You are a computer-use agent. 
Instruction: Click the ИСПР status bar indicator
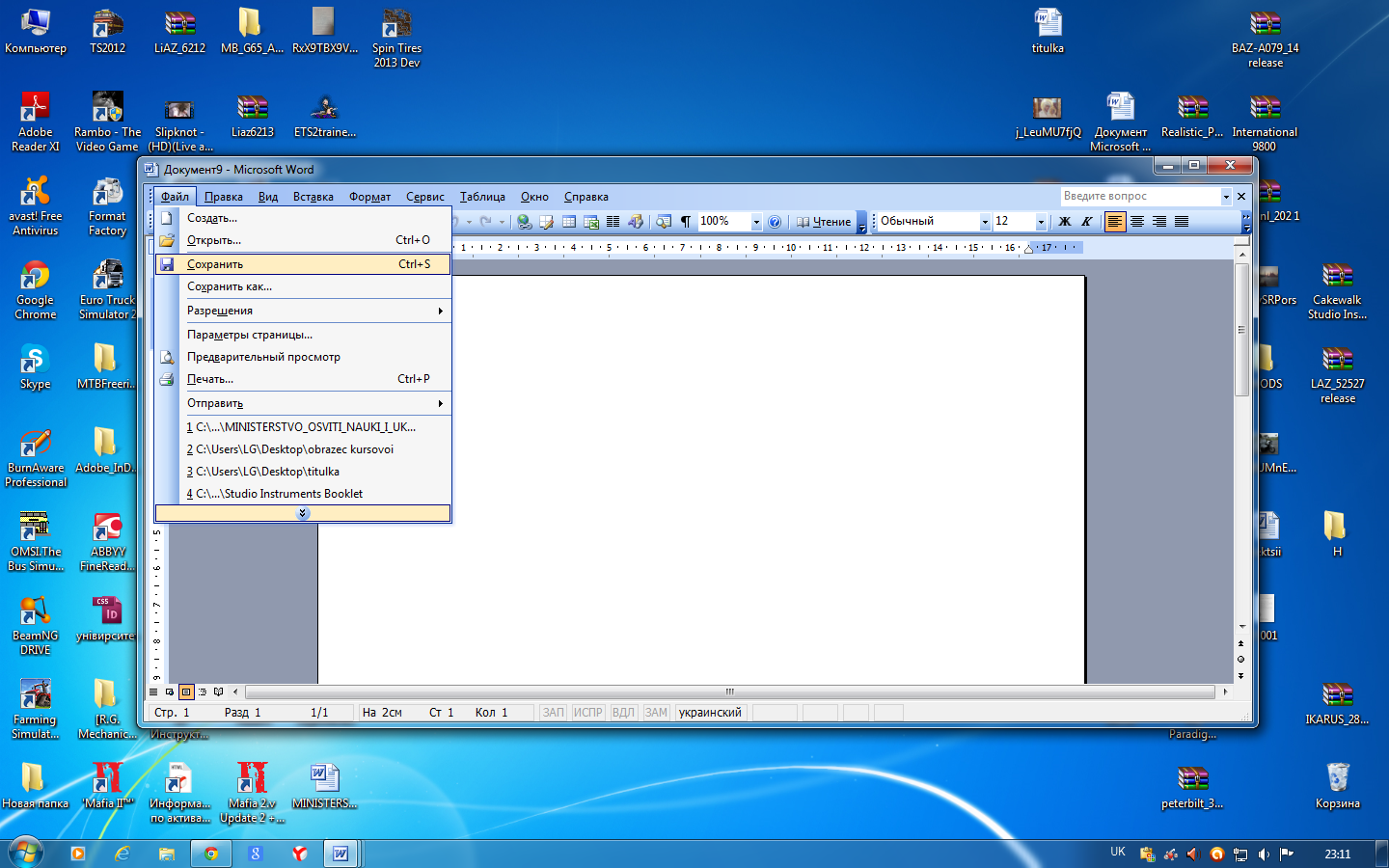[587, 713]
